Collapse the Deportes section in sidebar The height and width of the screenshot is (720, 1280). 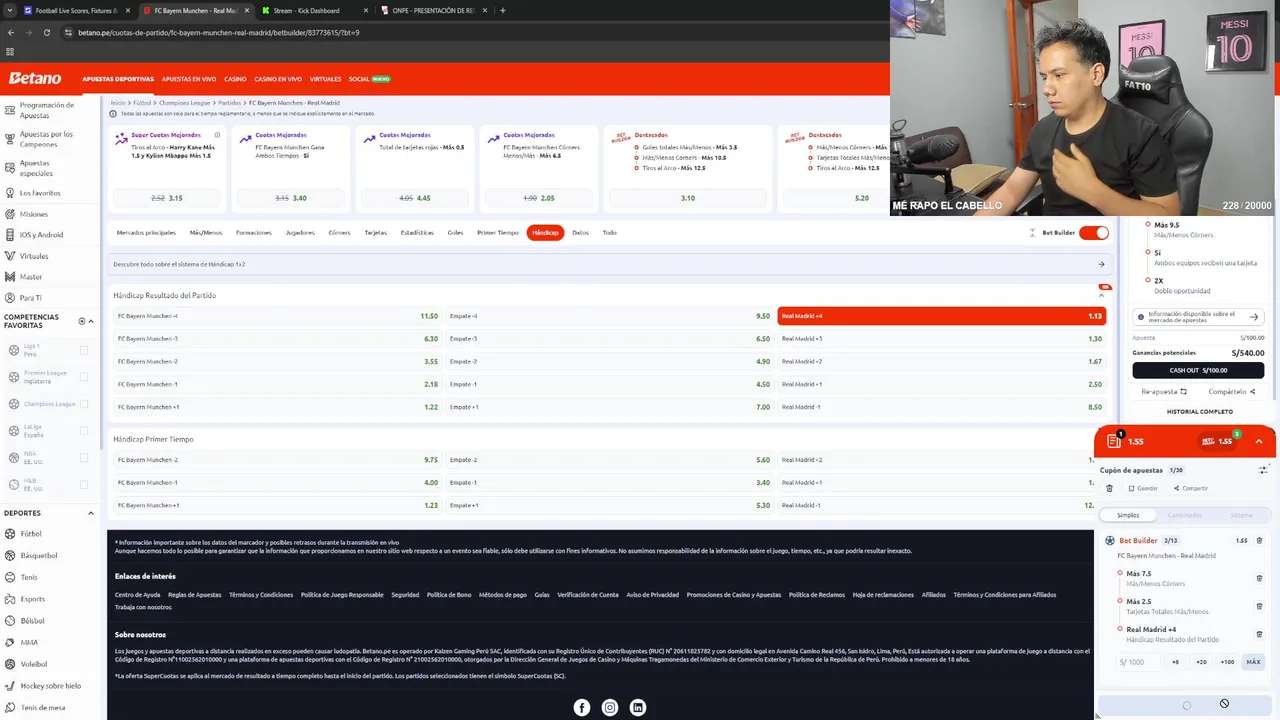point(91,513)
